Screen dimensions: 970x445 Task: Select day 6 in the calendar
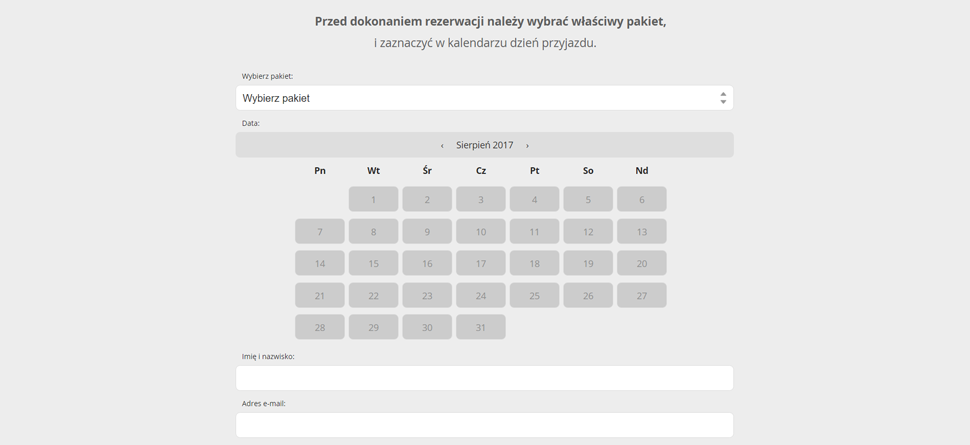click(642, 199)
